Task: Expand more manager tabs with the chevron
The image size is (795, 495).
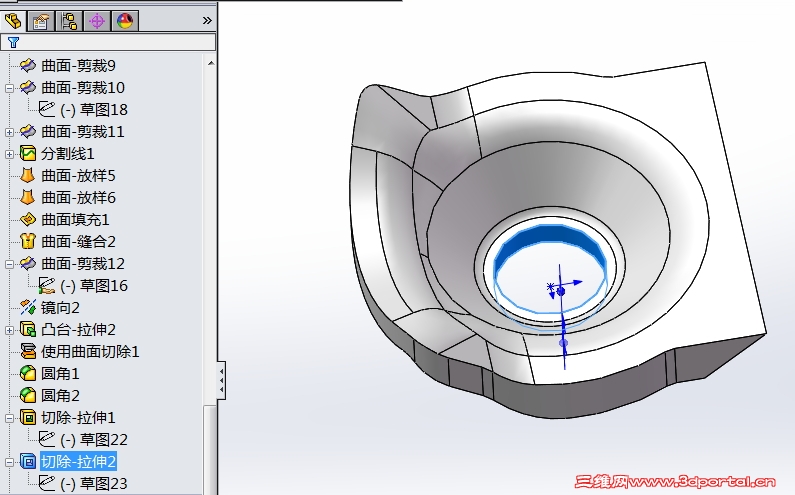Action: coord(207,21)
